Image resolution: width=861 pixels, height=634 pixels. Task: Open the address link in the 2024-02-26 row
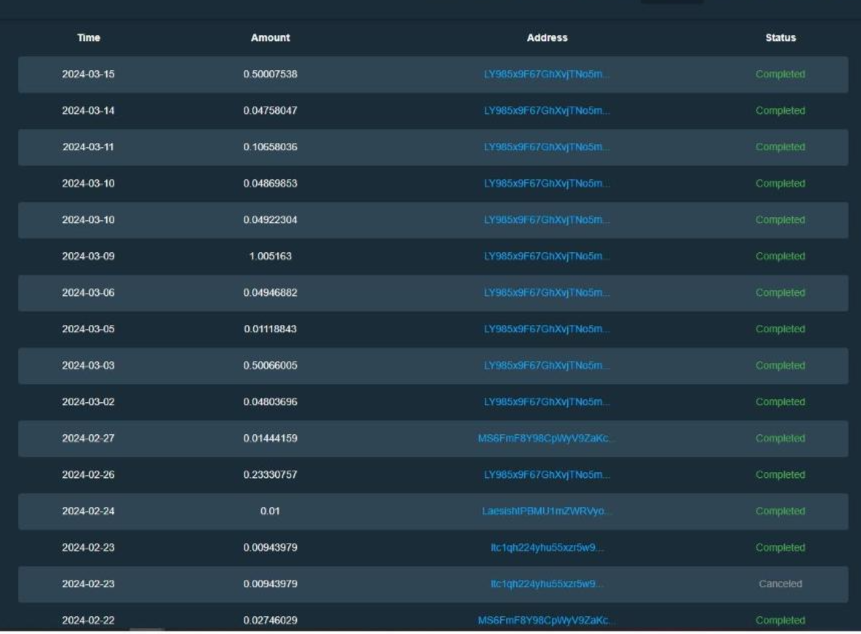(x=546, y=475)
